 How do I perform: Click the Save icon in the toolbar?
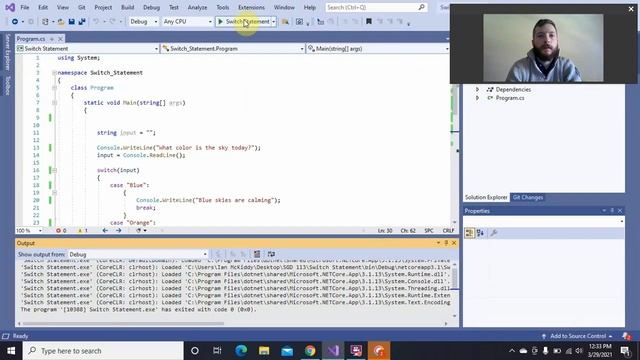click(x=71, y=22)
